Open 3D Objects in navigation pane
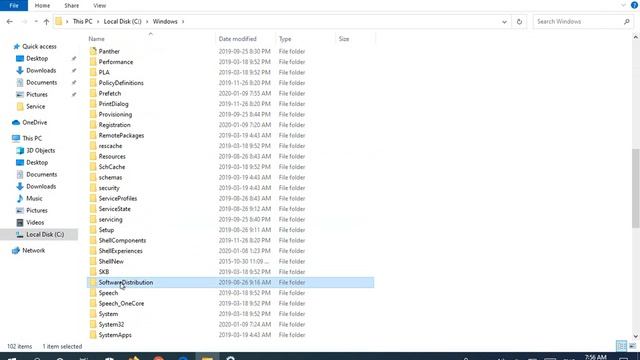The height and width of the screenshot is (360, 640). click(40, 150)
